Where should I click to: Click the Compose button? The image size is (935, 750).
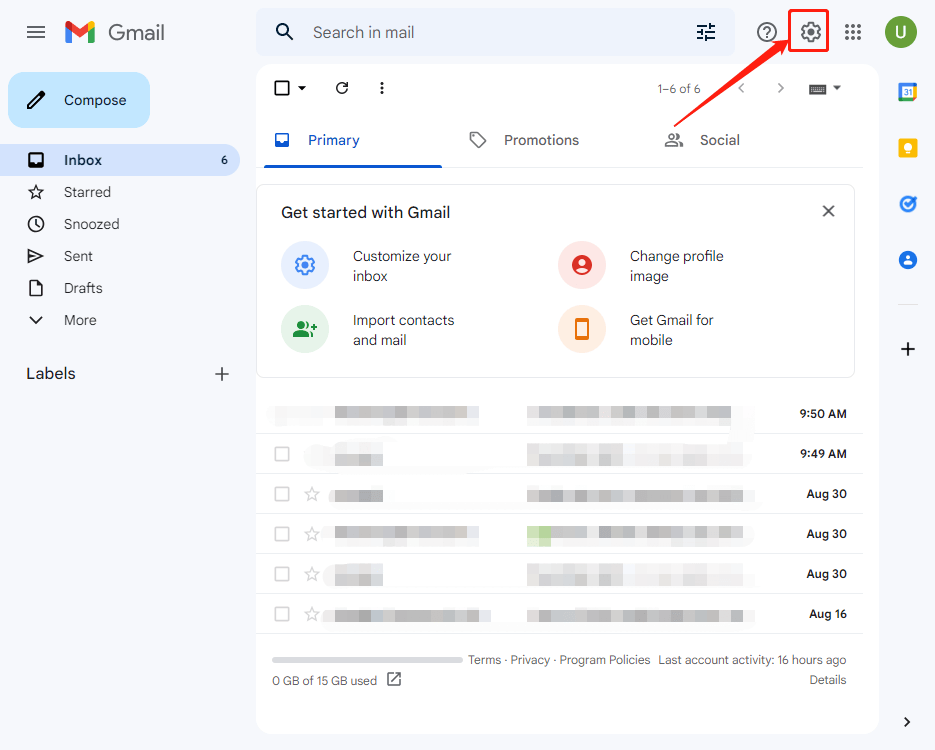pyautogui.click(x=79, y=100)
